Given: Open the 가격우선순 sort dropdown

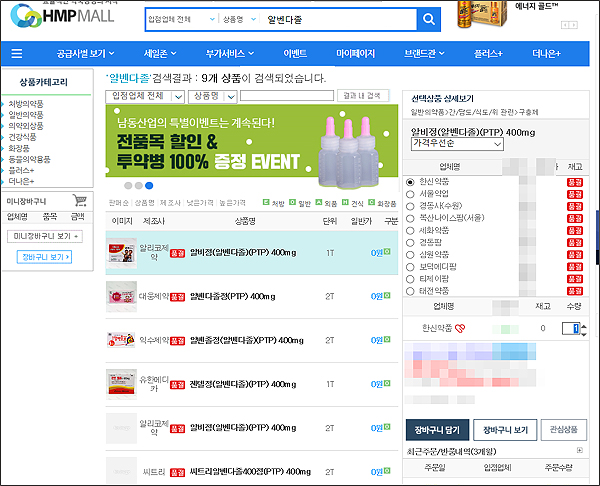Looking at the screenshot, I should pos(457,144).
